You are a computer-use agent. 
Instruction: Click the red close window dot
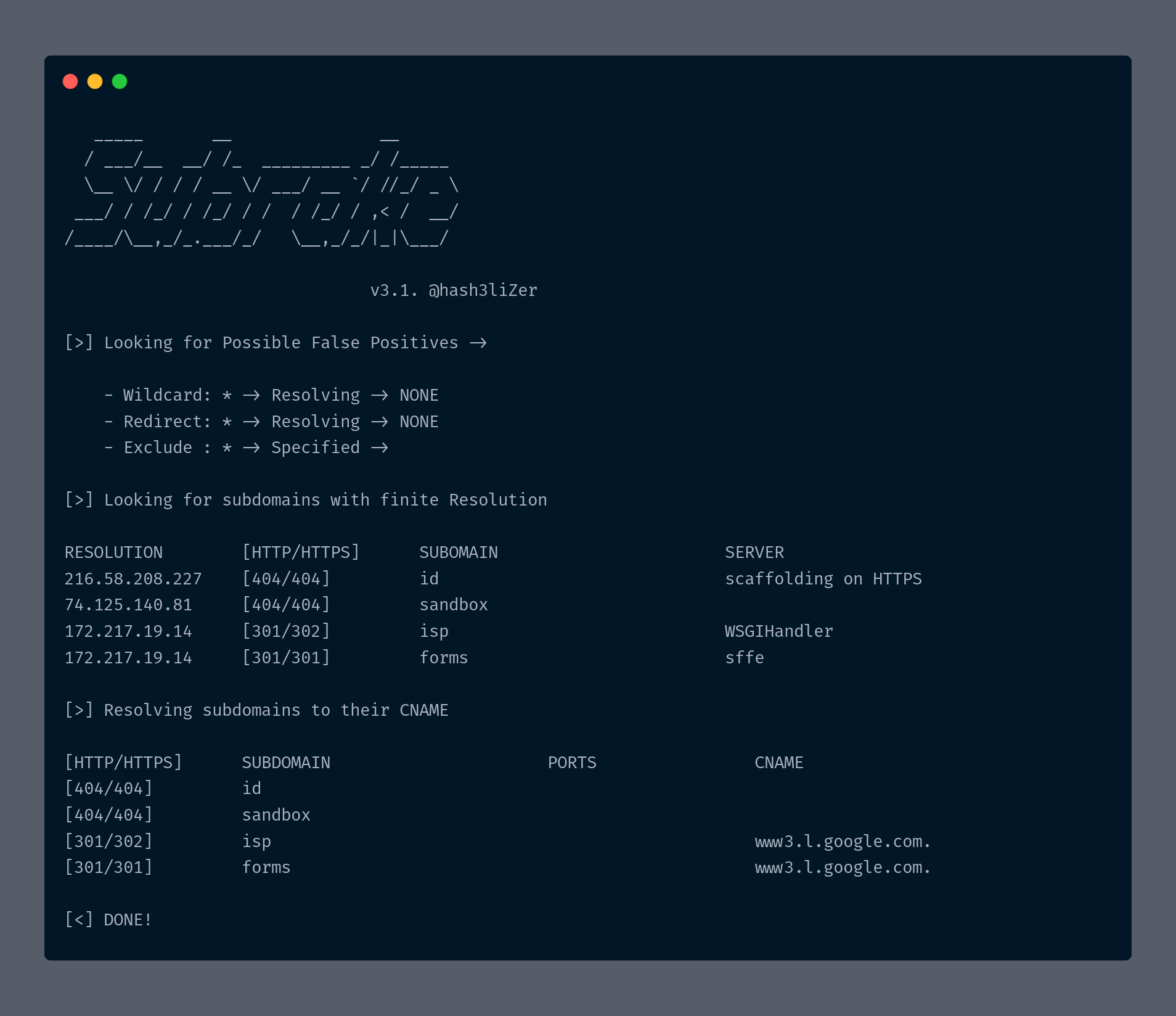pyautogui.click(x=70, y=81)
